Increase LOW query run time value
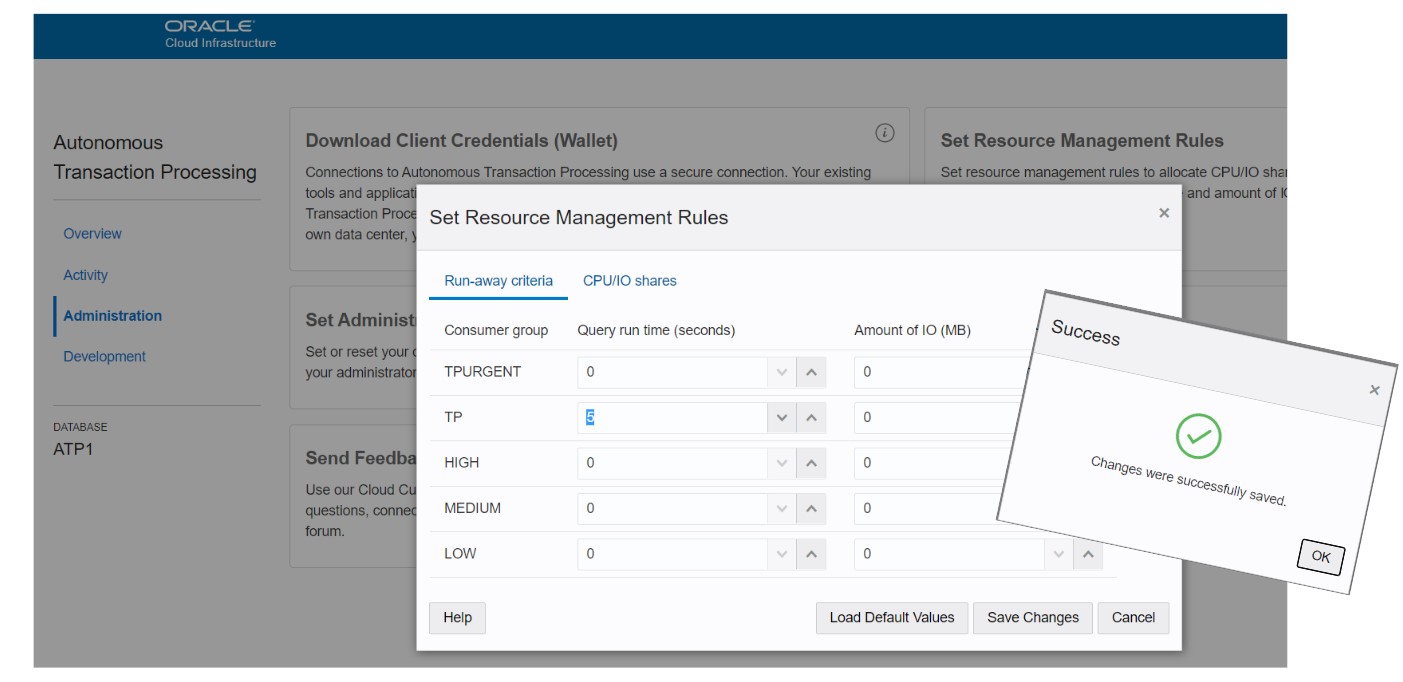This screenshot has height=682, width=1403. [811, 554]
